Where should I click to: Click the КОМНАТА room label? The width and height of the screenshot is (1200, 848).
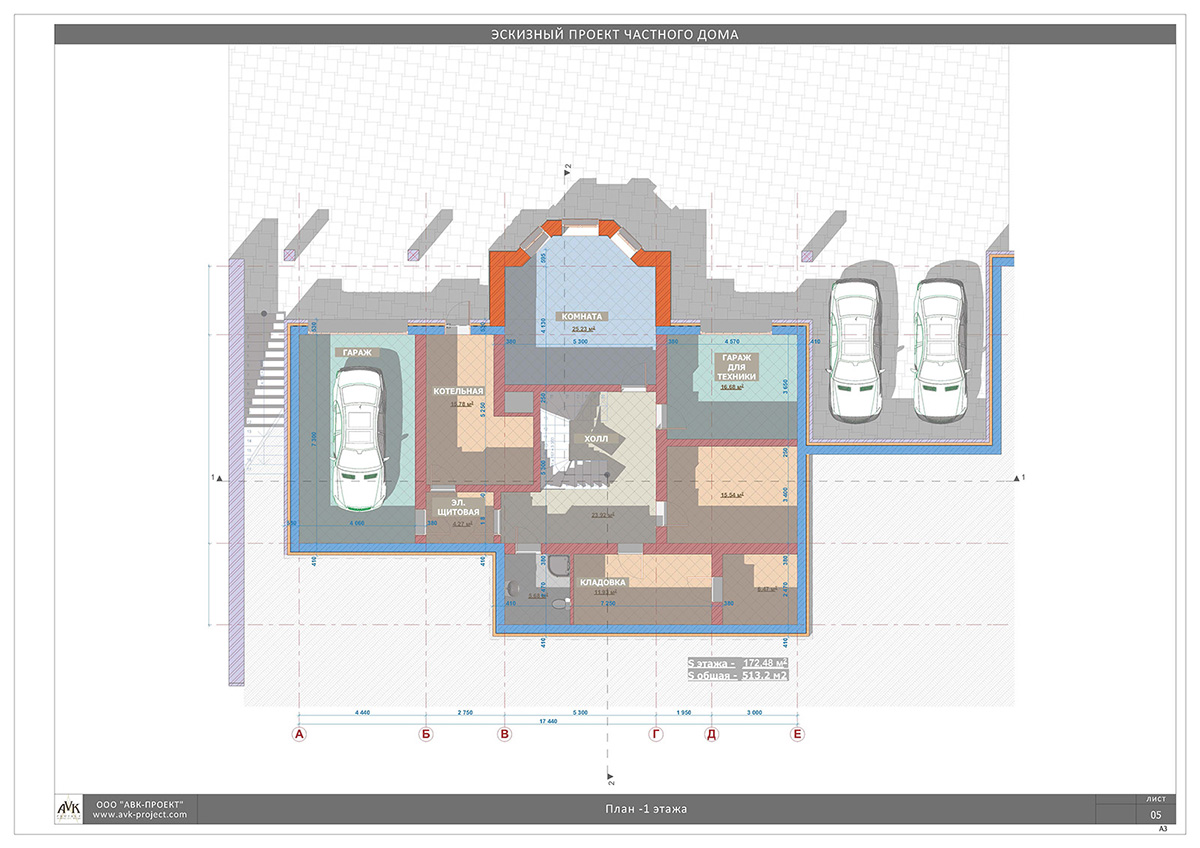tap(581, 316)
